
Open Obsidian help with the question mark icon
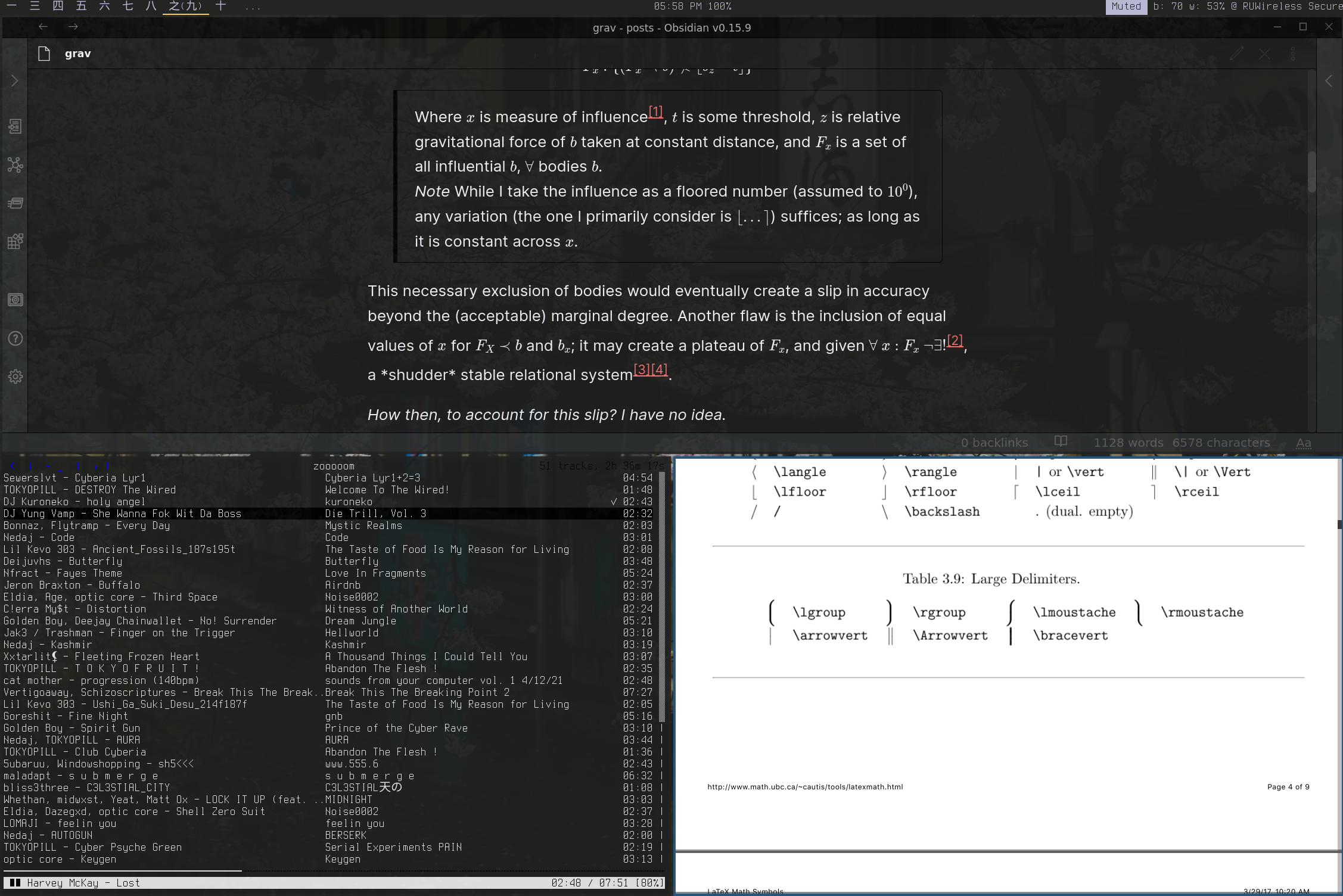(15, 338)
